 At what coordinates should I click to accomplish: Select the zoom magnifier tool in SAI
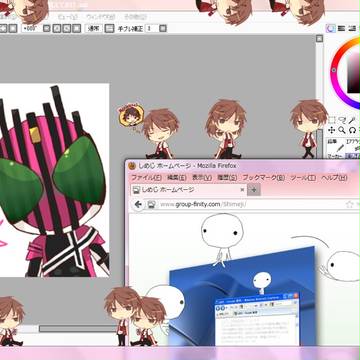tap(342, 130)
